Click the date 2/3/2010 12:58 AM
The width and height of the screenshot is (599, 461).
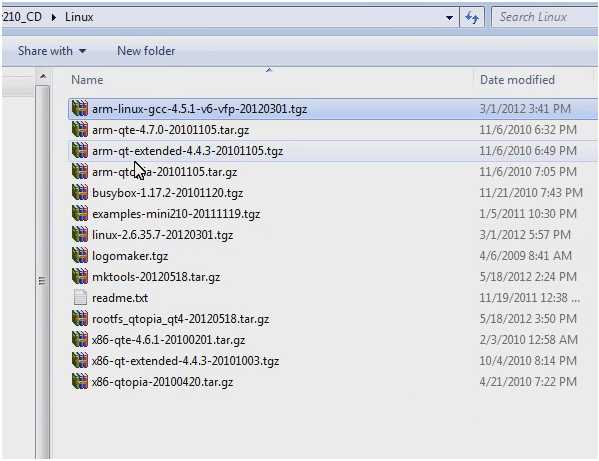(528, 340)
